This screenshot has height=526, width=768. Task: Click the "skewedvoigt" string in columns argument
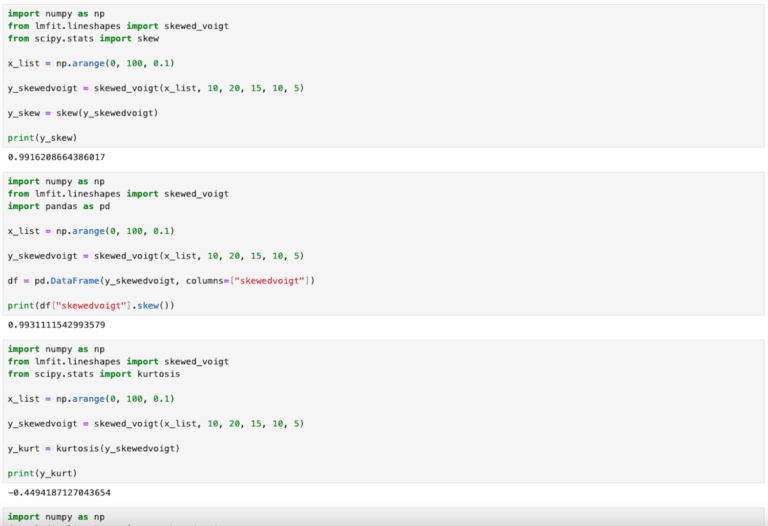click(x=270, y=281)
